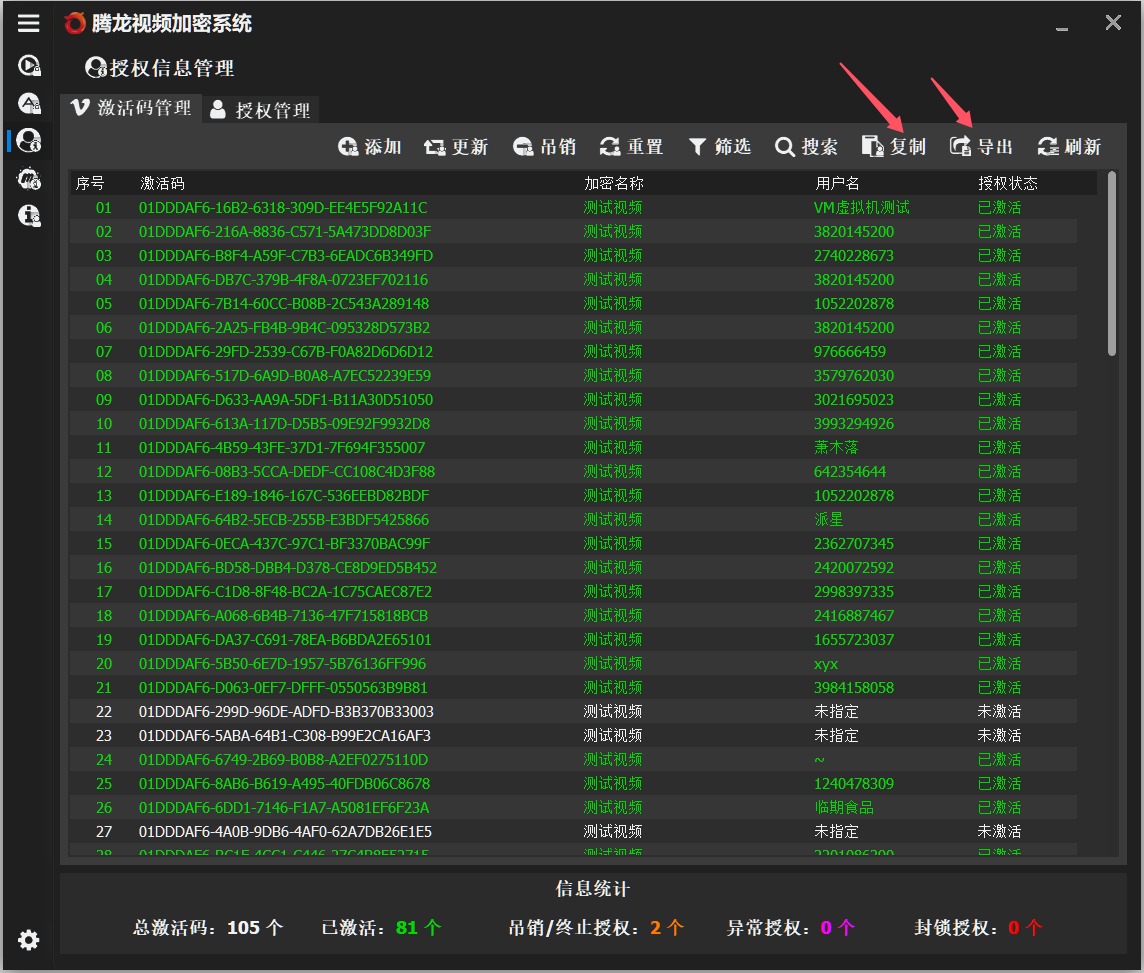Click username 1655723037

854,640
